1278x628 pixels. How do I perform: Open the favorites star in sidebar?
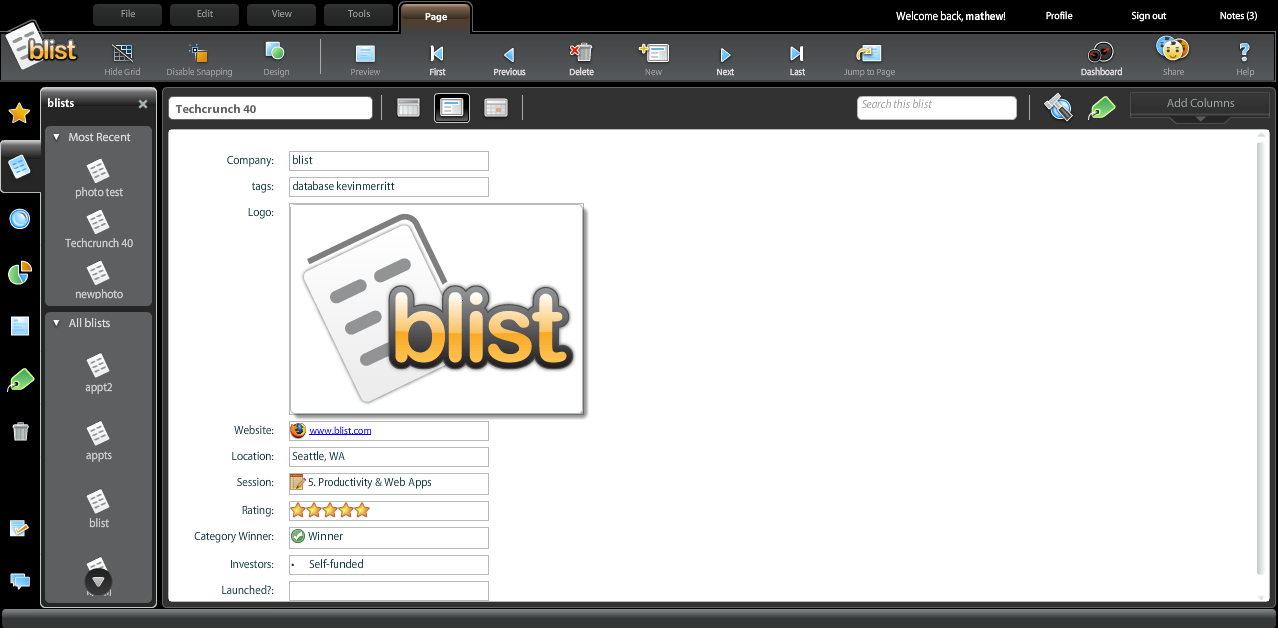19,114
